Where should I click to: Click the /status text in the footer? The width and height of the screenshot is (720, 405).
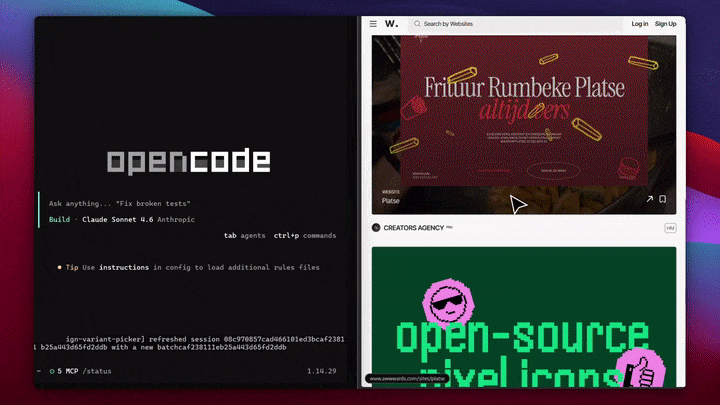click(x=97, y=371)
